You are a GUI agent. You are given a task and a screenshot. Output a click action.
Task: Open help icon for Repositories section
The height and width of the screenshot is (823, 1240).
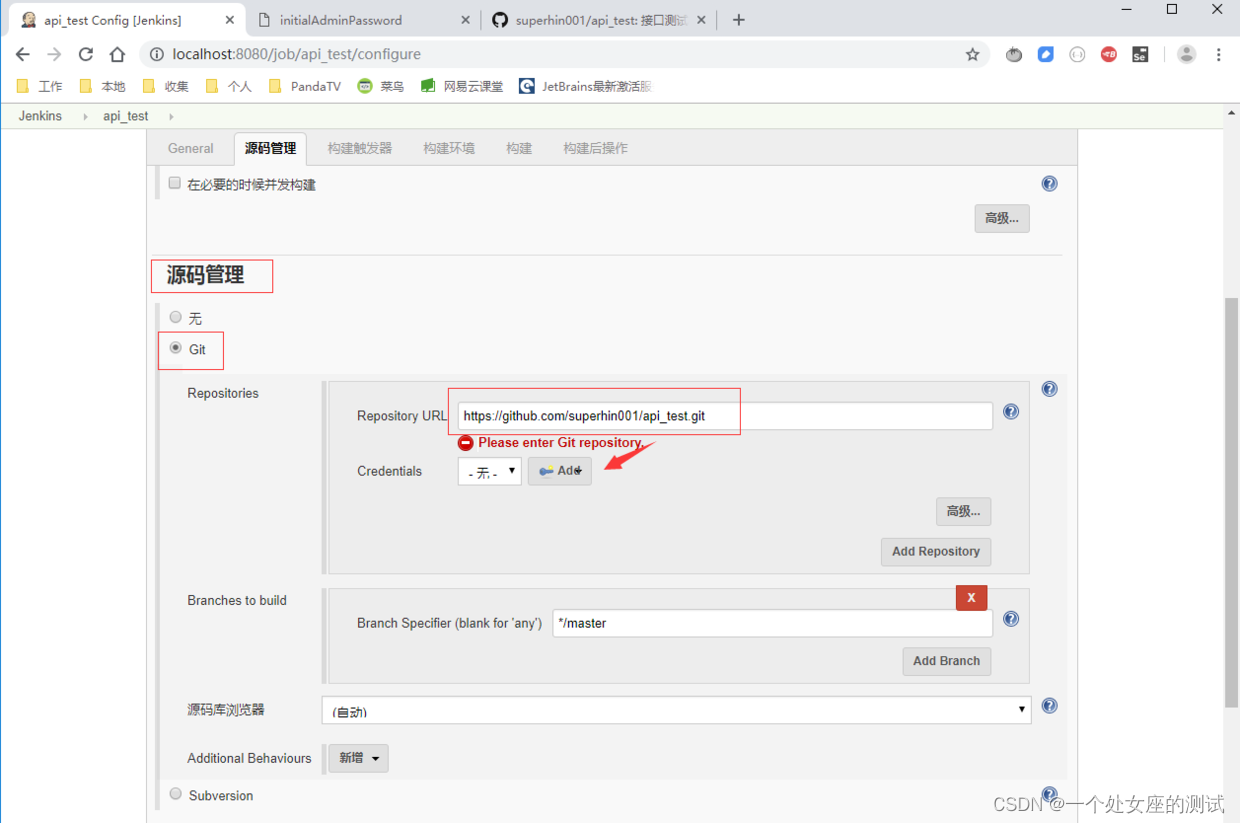coord(1049,389)
